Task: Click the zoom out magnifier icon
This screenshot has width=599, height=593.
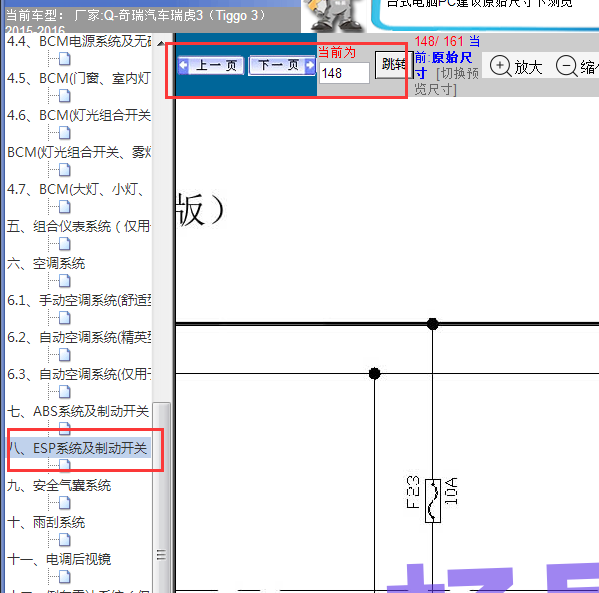Action: click(x=566, y=66)
